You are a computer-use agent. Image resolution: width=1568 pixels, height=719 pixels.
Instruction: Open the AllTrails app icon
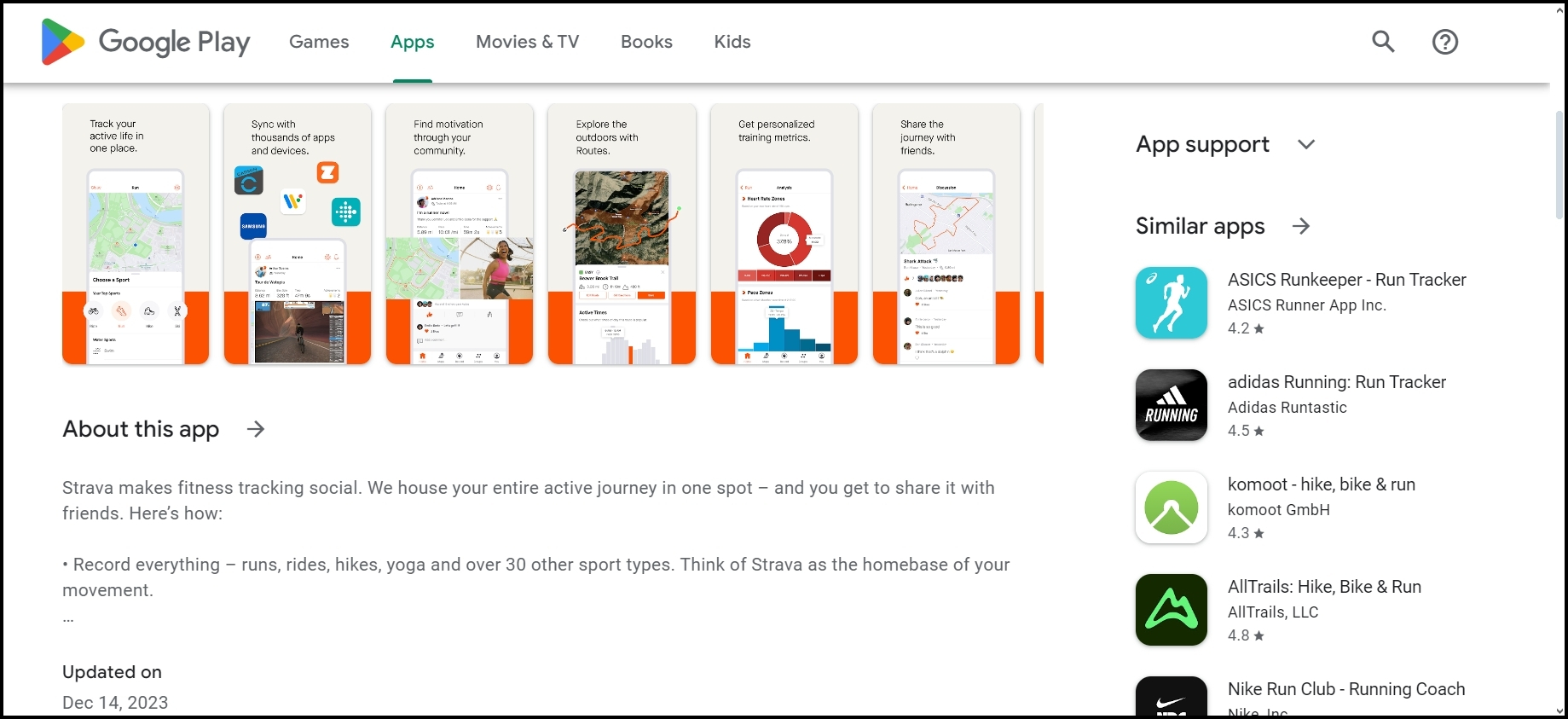(x=1171, y=610)
